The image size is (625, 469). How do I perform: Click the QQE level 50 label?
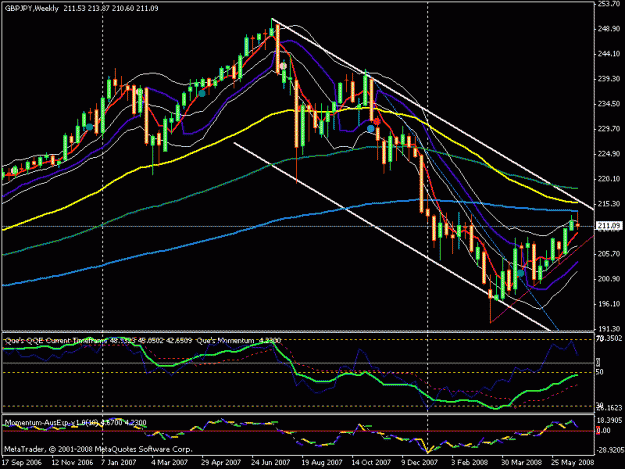point(600,372)
